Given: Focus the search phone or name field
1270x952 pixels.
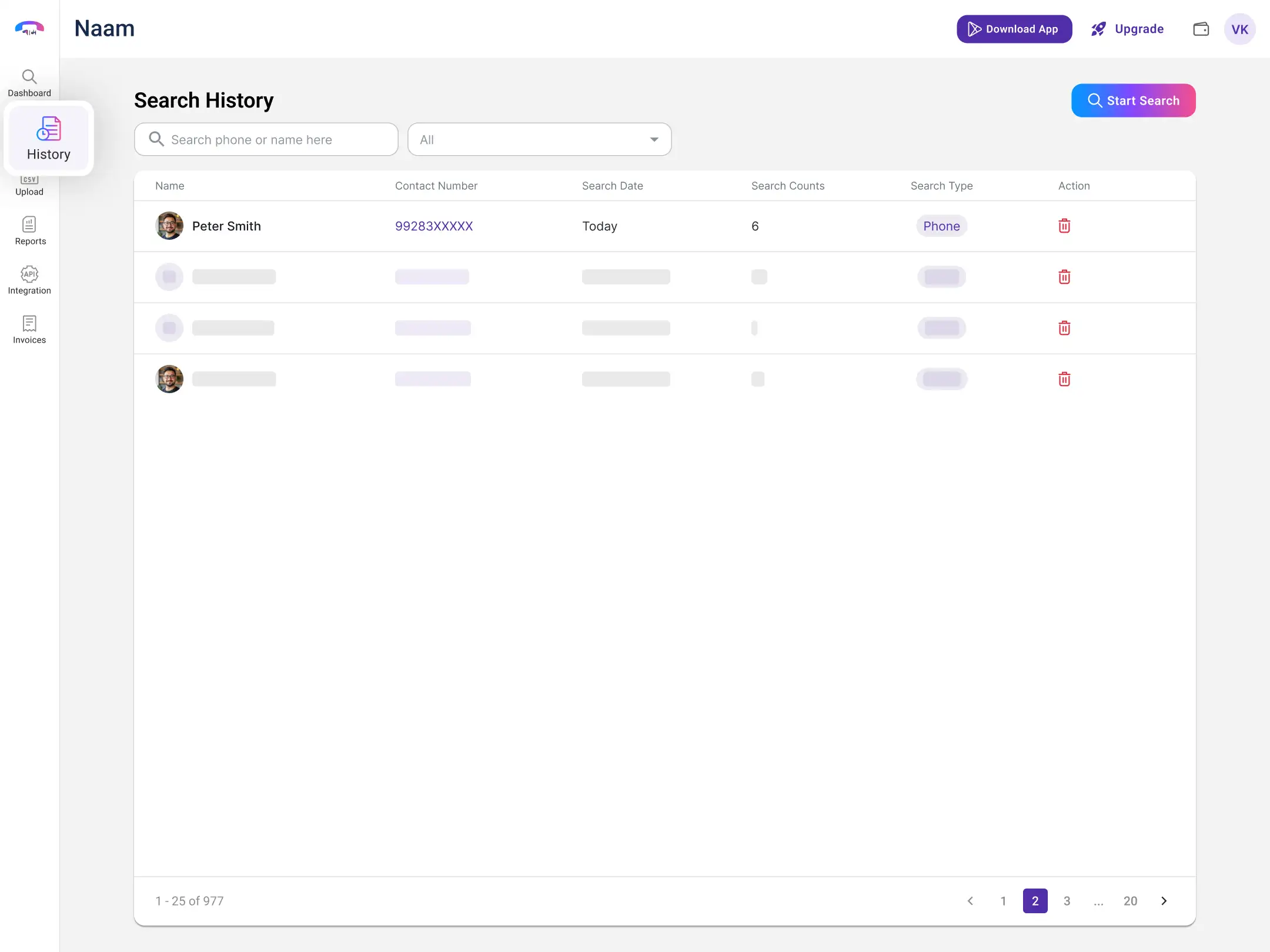Looking at the screenshot, I should 266,140.
